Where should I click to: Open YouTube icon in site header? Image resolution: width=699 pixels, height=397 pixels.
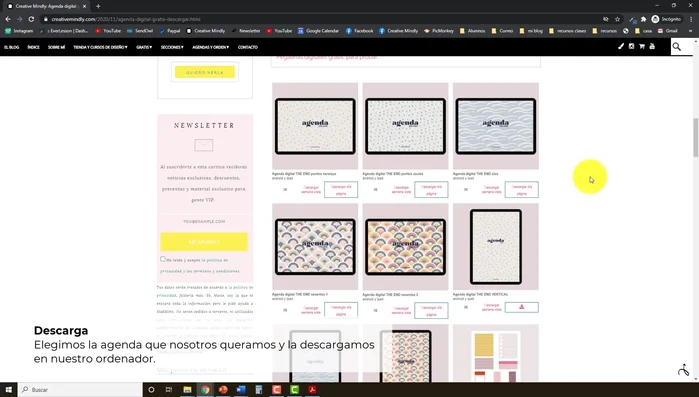point(652,46)
